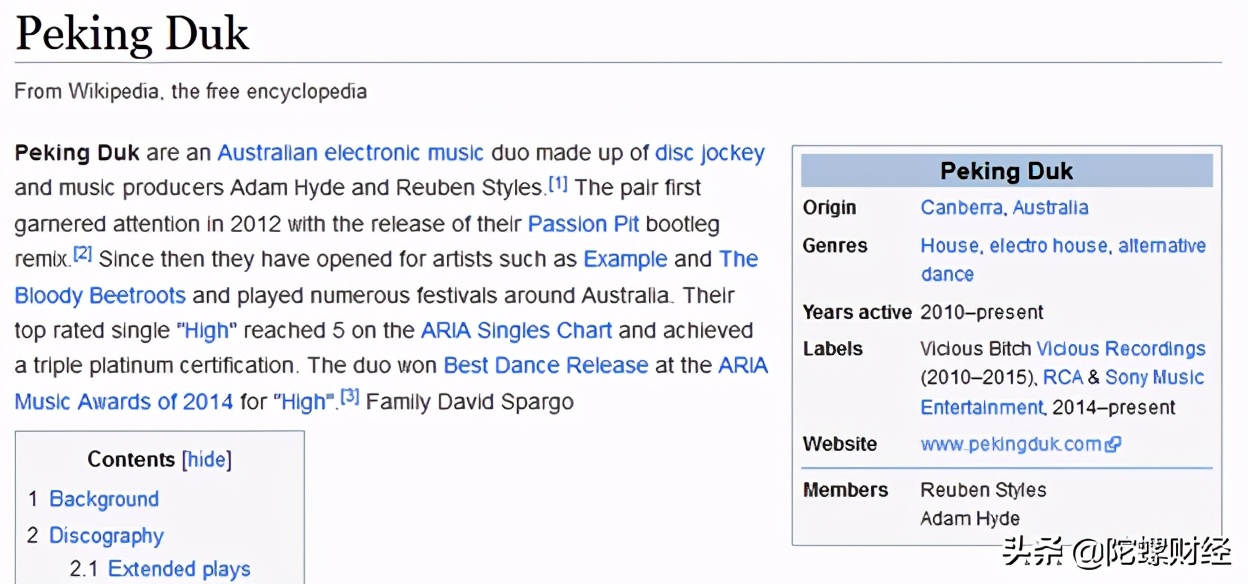Open the ARIA Singles Chart link
Viewport: 1248px width, 584px height.
(x=516, y=330)
